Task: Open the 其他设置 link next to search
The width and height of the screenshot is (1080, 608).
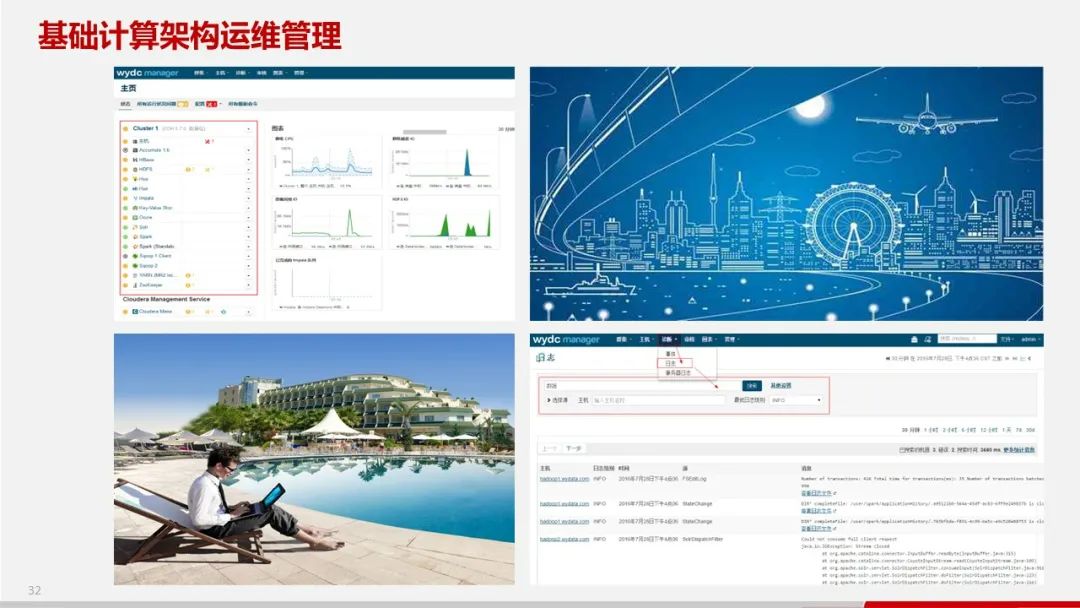Action: pos(780,386)
